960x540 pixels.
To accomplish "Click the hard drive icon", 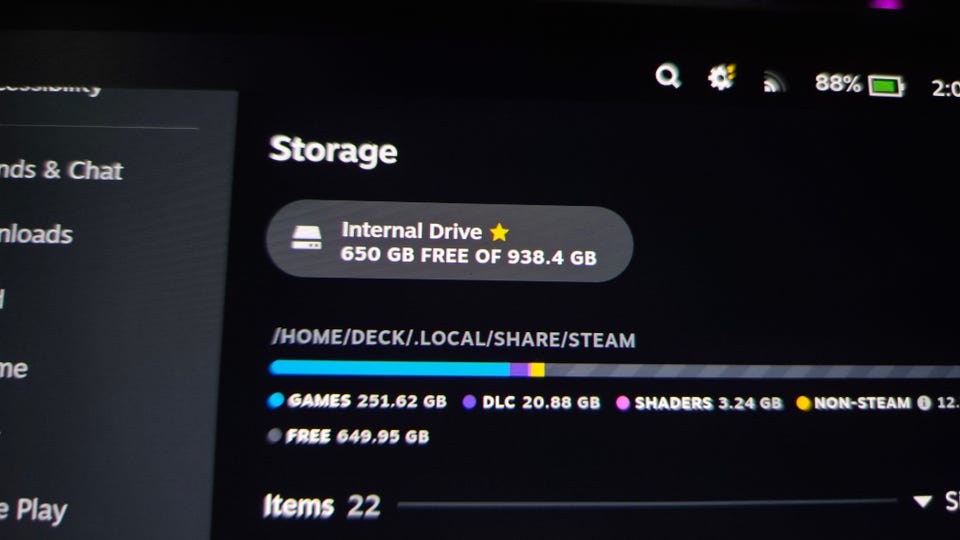I will 306,238.
